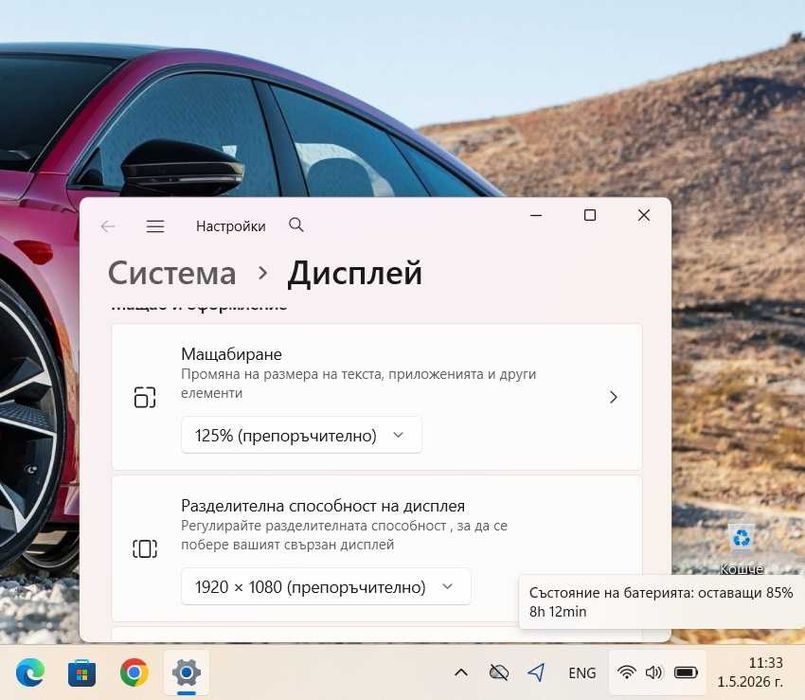
Task: Maximize the Настройки window
Action: [x=590, y=215]
